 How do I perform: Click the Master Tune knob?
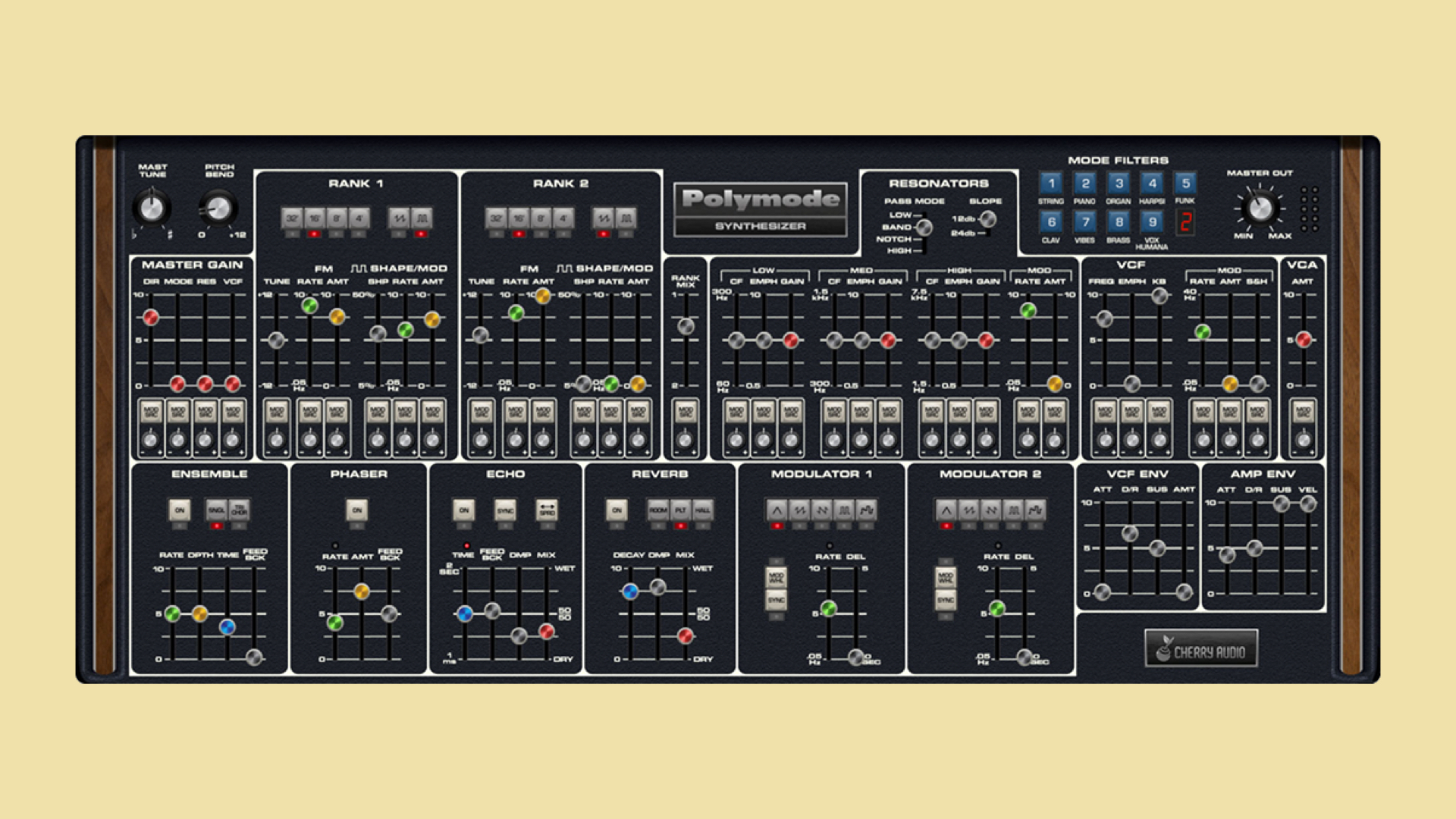click(152, 208)
